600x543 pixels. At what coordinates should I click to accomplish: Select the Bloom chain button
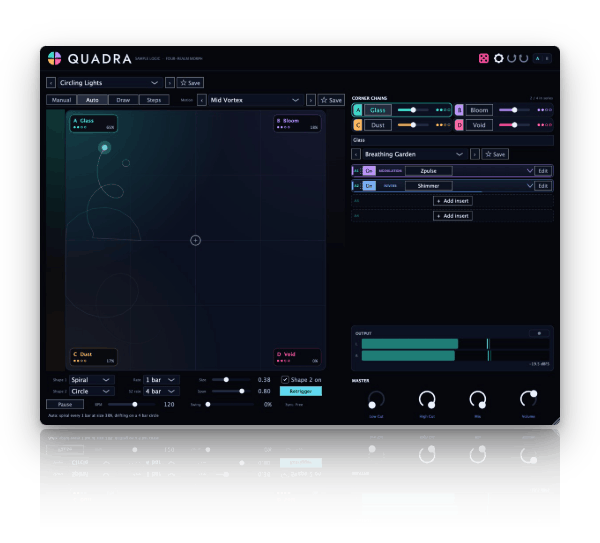[x=479, y=110]
